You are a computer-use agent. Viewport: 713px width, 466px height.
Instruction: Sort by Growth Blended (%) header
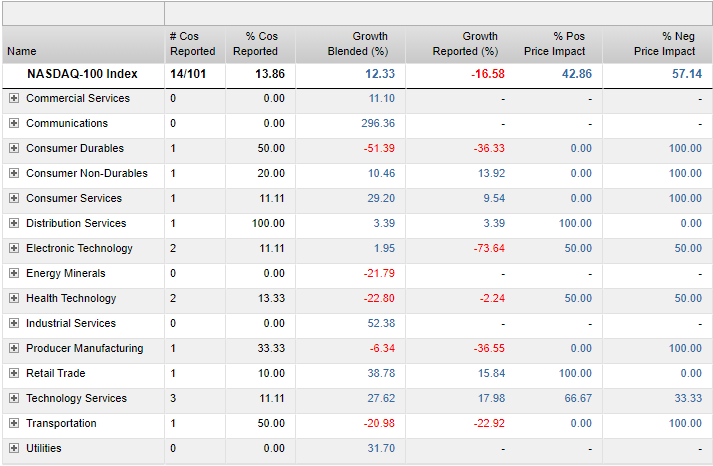point(358,44)
